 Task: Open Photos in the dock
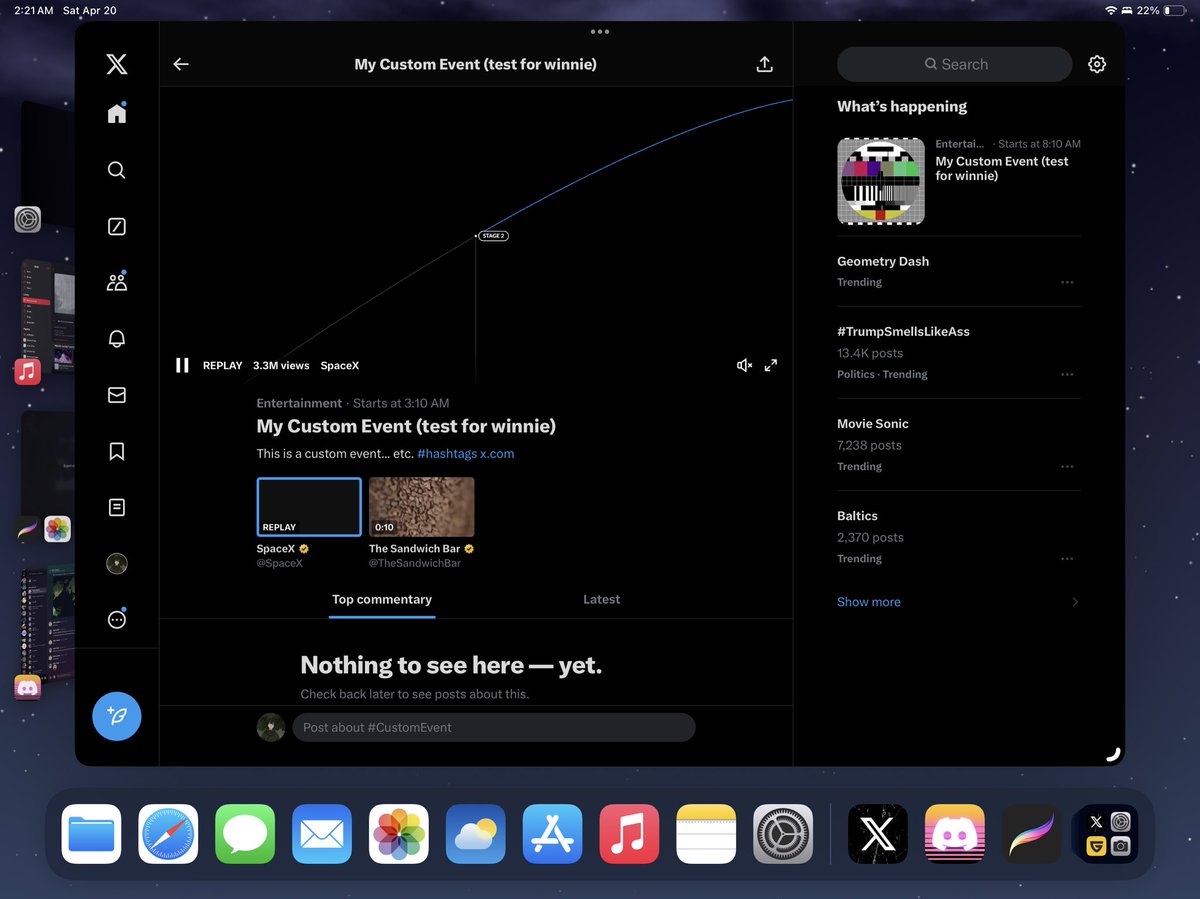click(399, 834)
